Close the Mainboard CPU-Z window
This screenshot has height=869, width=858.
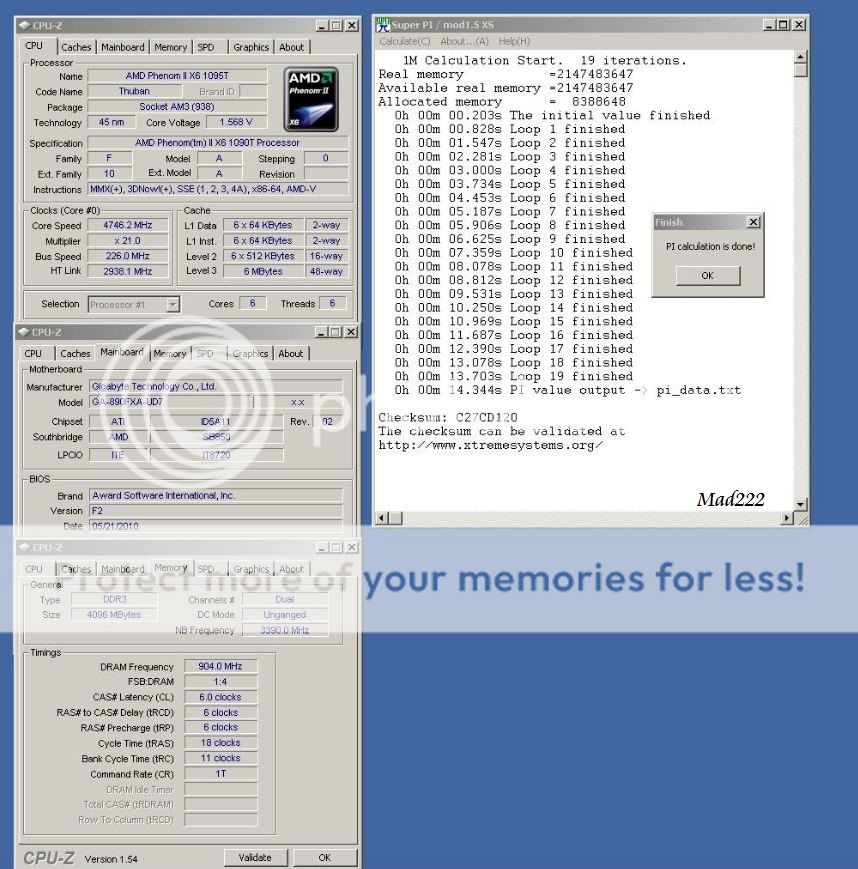pos(351,332)
